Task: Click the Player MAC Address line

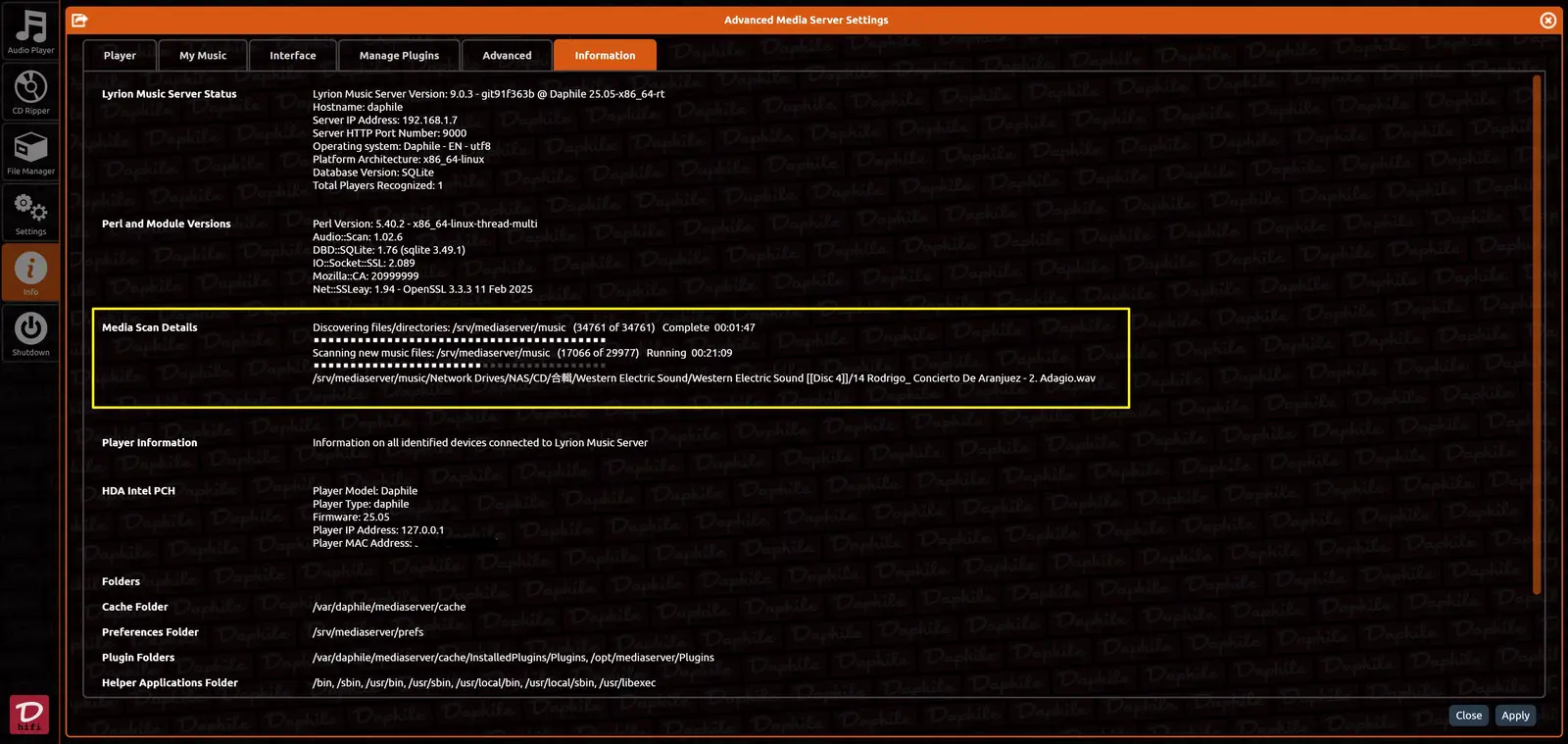Action: [x=365, y=543]
